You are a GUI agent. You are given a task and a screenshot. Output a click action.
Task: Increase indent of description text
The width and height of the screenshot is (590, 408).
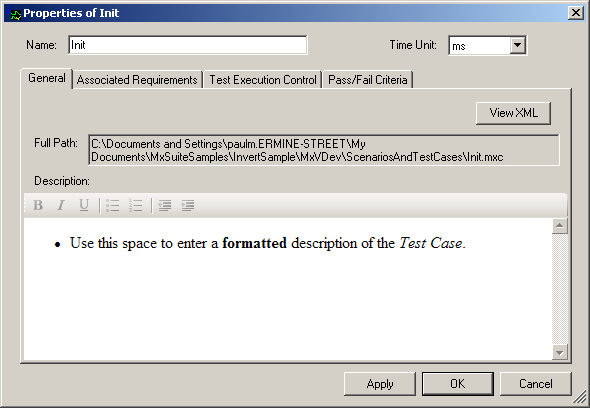pos(188,206)
